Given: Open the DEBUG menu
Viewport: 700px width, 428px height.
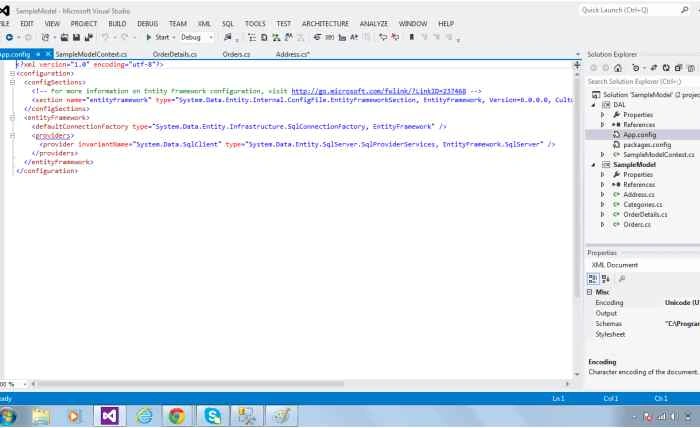Looking at the screenshot, I should (147, 24).
